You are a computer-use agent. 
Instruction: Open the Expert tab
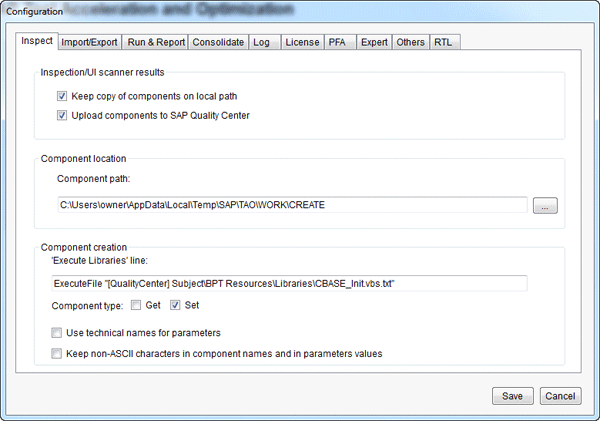coord(374,42)
